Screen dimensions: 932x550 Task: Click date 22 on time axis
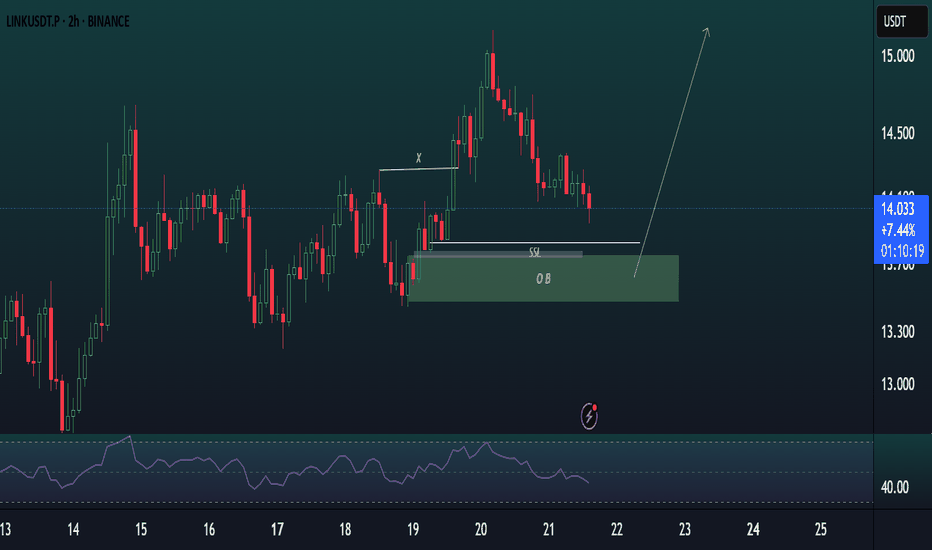pos(617,529)
